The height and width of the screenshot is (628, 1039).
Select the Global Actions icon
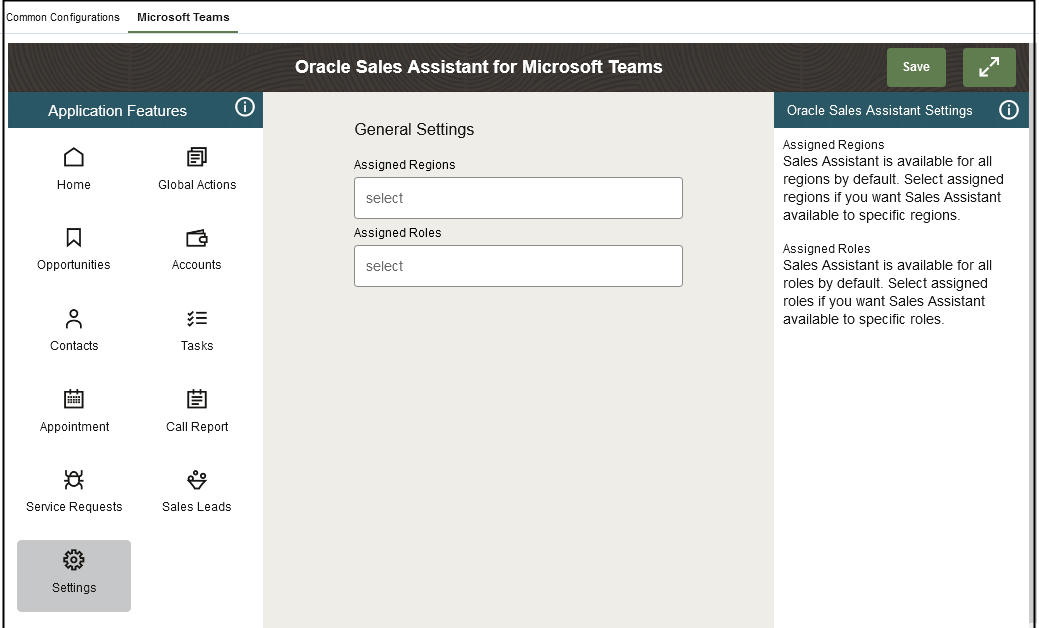click(x=197, y=157)
